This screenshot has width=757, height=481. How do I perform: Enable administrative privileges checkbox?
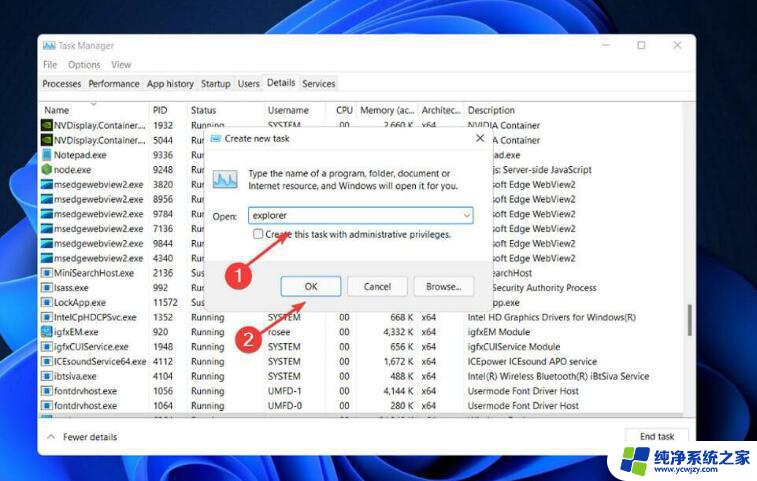click(x=258, y=234)
